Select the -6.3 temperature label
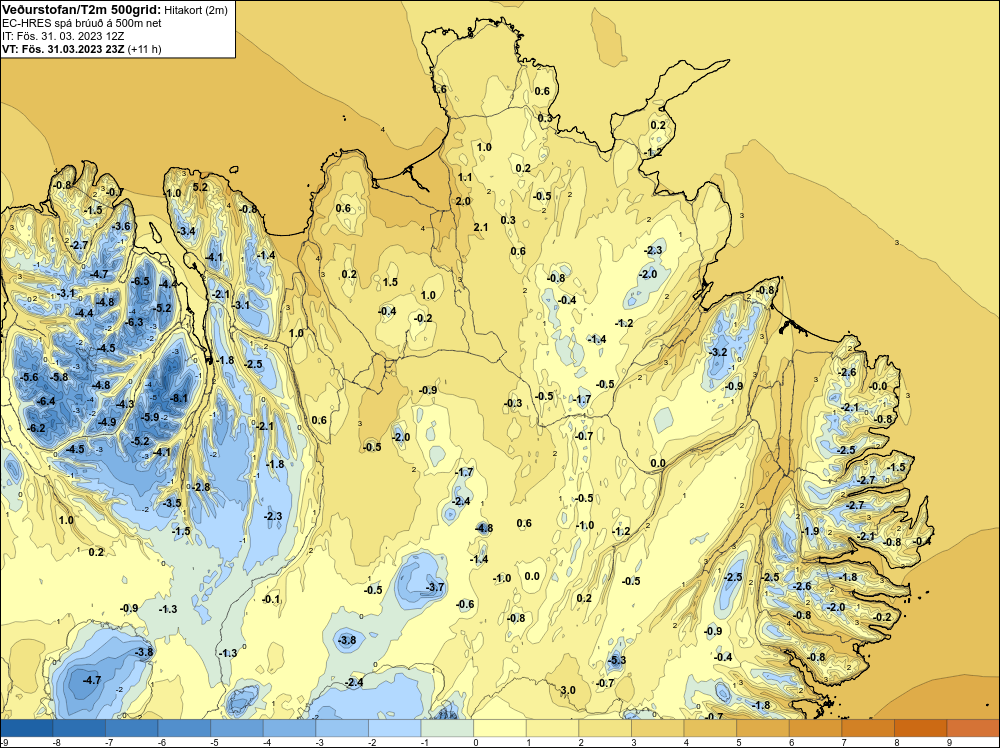 tap(134, 323)
